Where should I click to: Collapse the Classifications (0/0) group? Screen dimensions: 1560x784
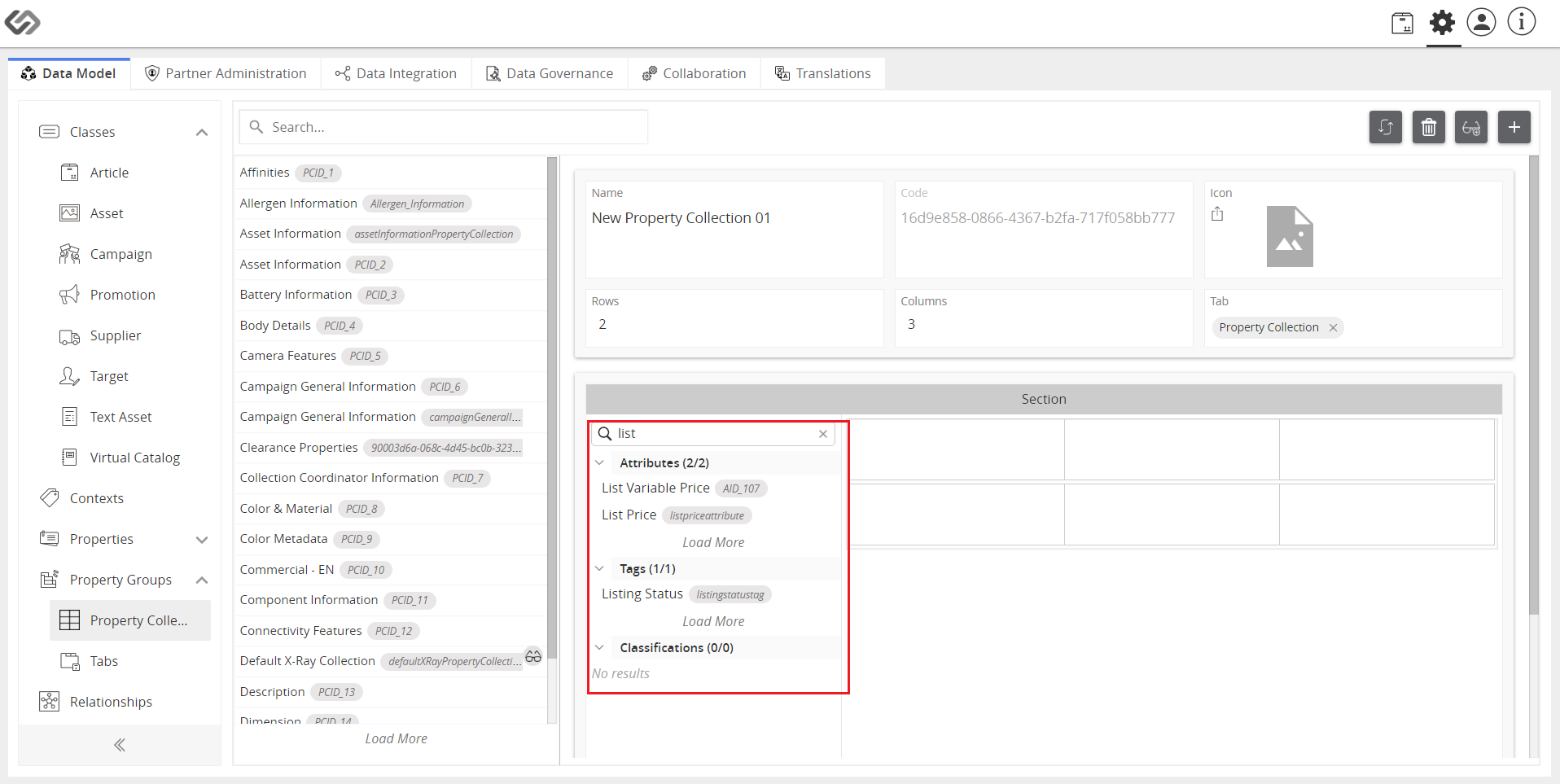point(600,647)
